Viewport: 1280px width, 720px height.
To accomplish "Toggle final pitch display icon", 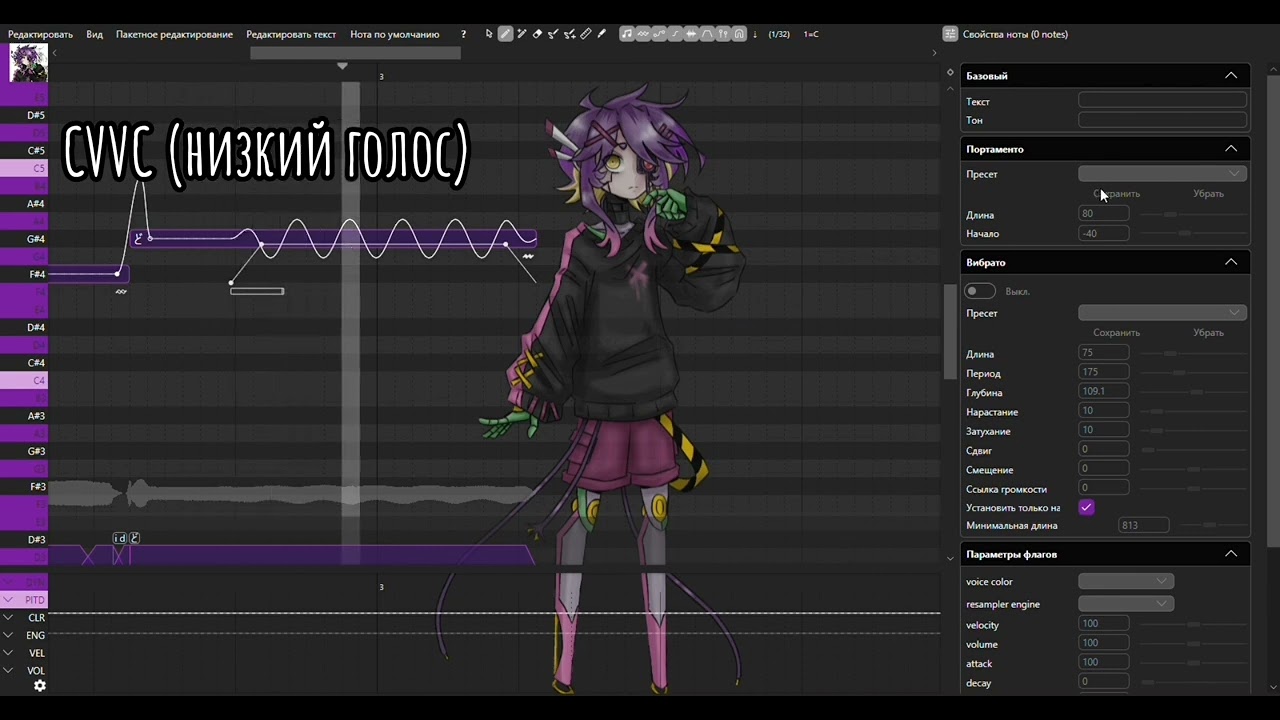I will [675, 34].
